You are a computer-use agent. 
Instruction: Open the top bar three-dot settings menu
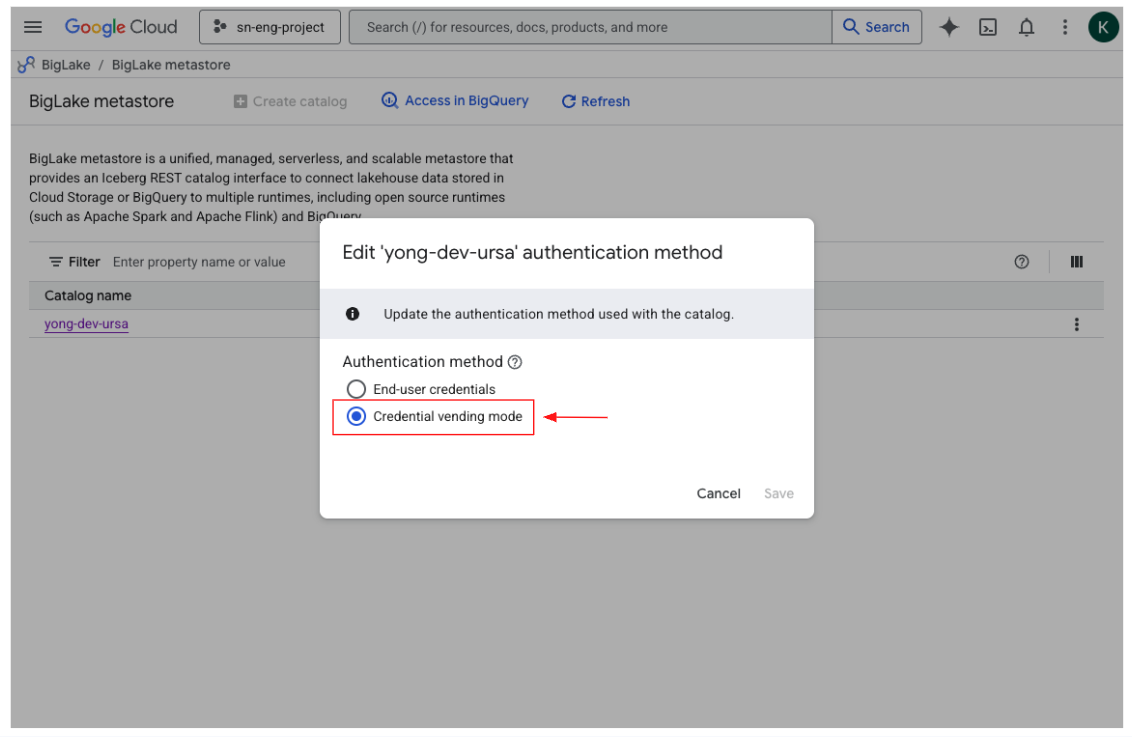(x=1065, y=27)
